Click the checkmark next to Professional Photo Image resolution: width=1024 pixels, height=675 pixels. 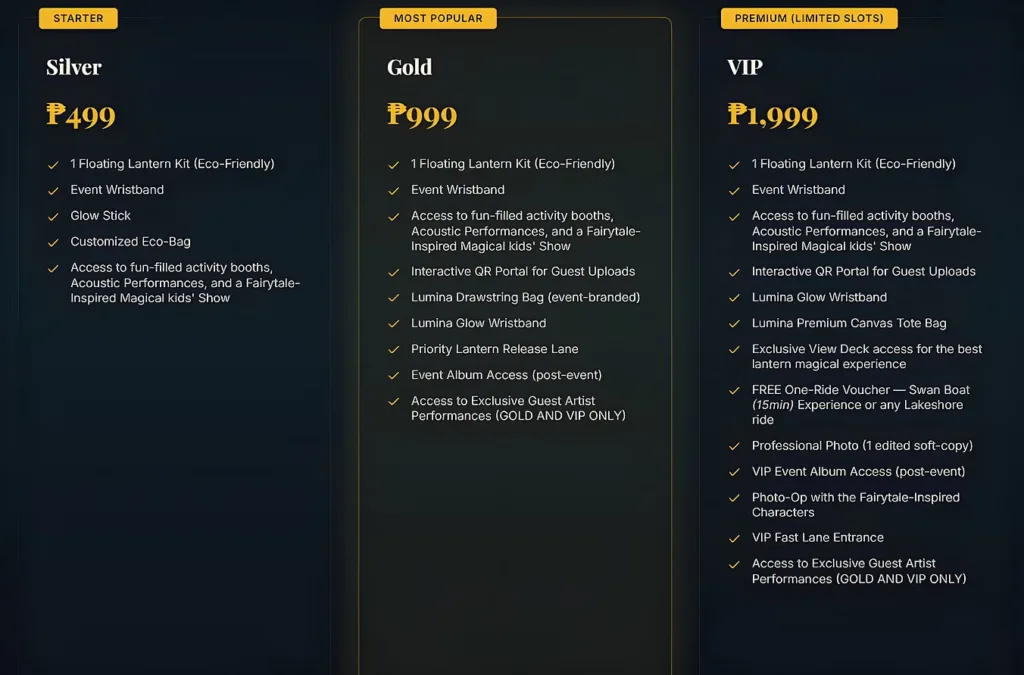pyautogui.click(x=735, y=446)
